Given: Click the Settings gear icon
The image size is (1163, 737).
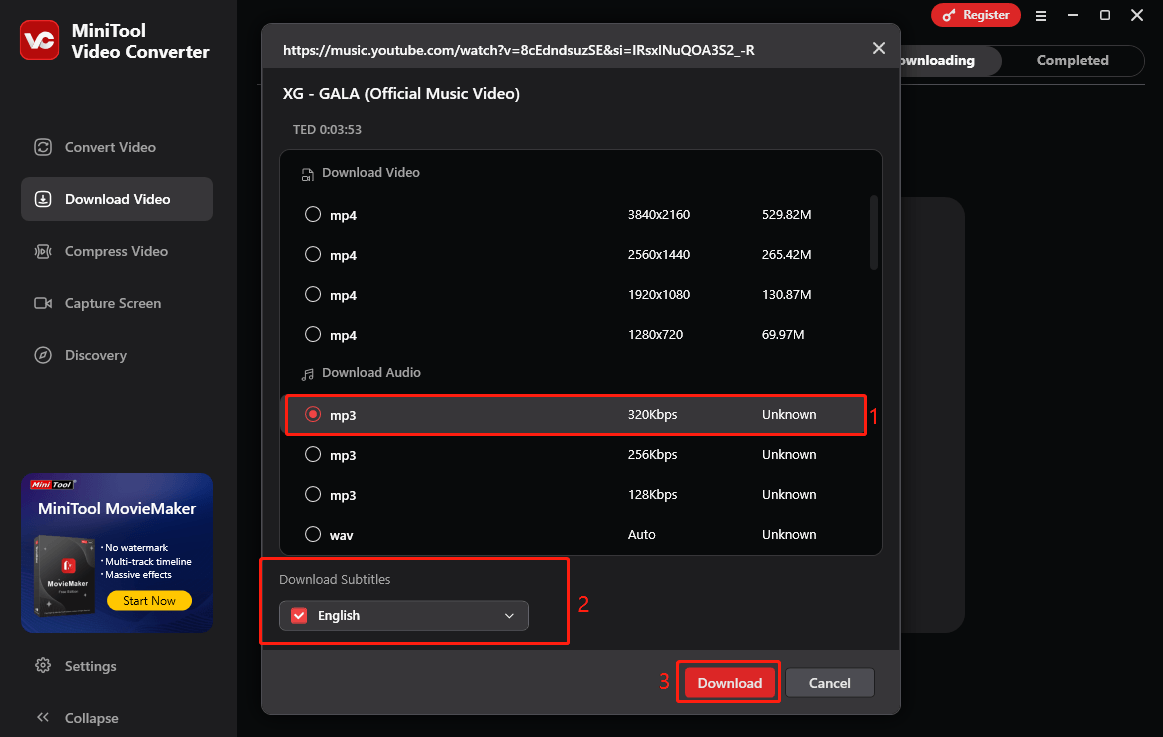Looking at the screenshot, I should click(x=43, y=665).
